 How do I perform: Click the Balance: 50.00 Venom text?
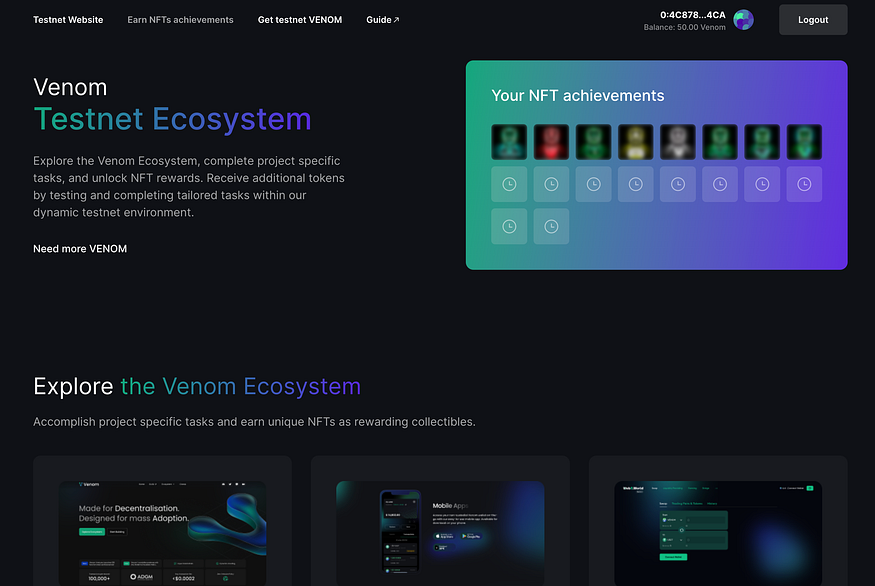coord(685,27)
